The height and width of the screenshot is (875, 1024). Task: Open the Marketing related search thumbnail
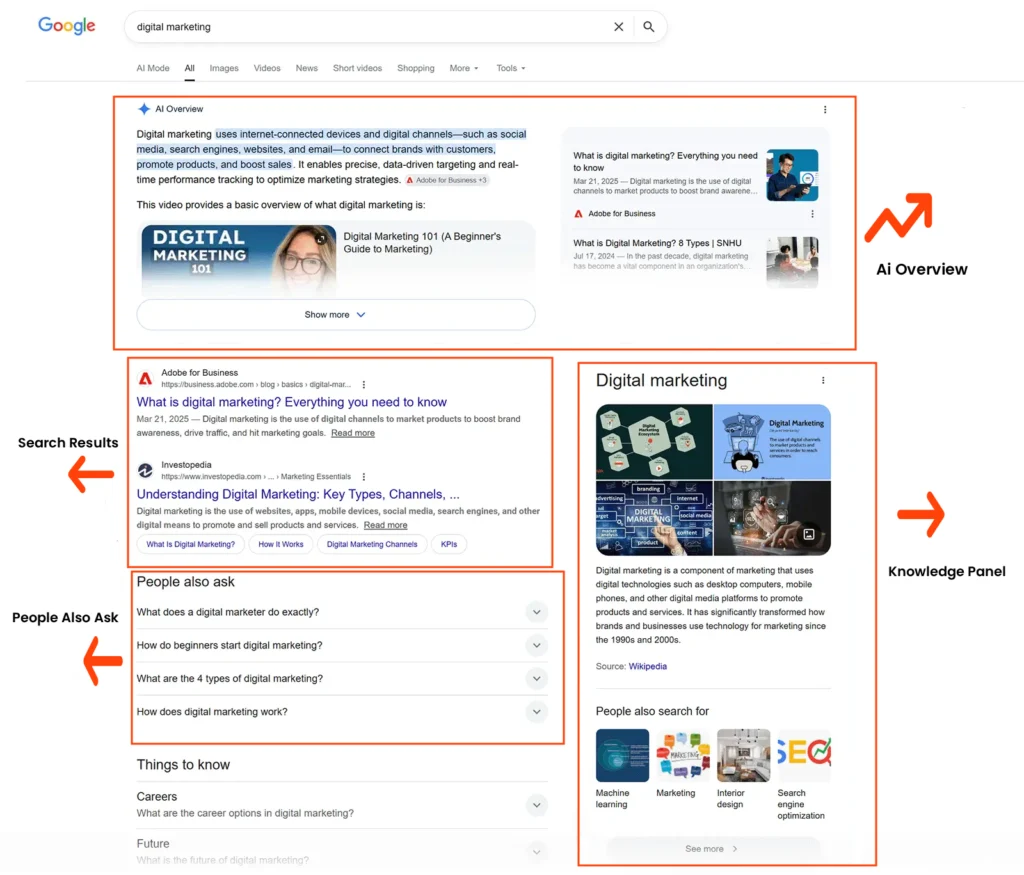[682, 756]
